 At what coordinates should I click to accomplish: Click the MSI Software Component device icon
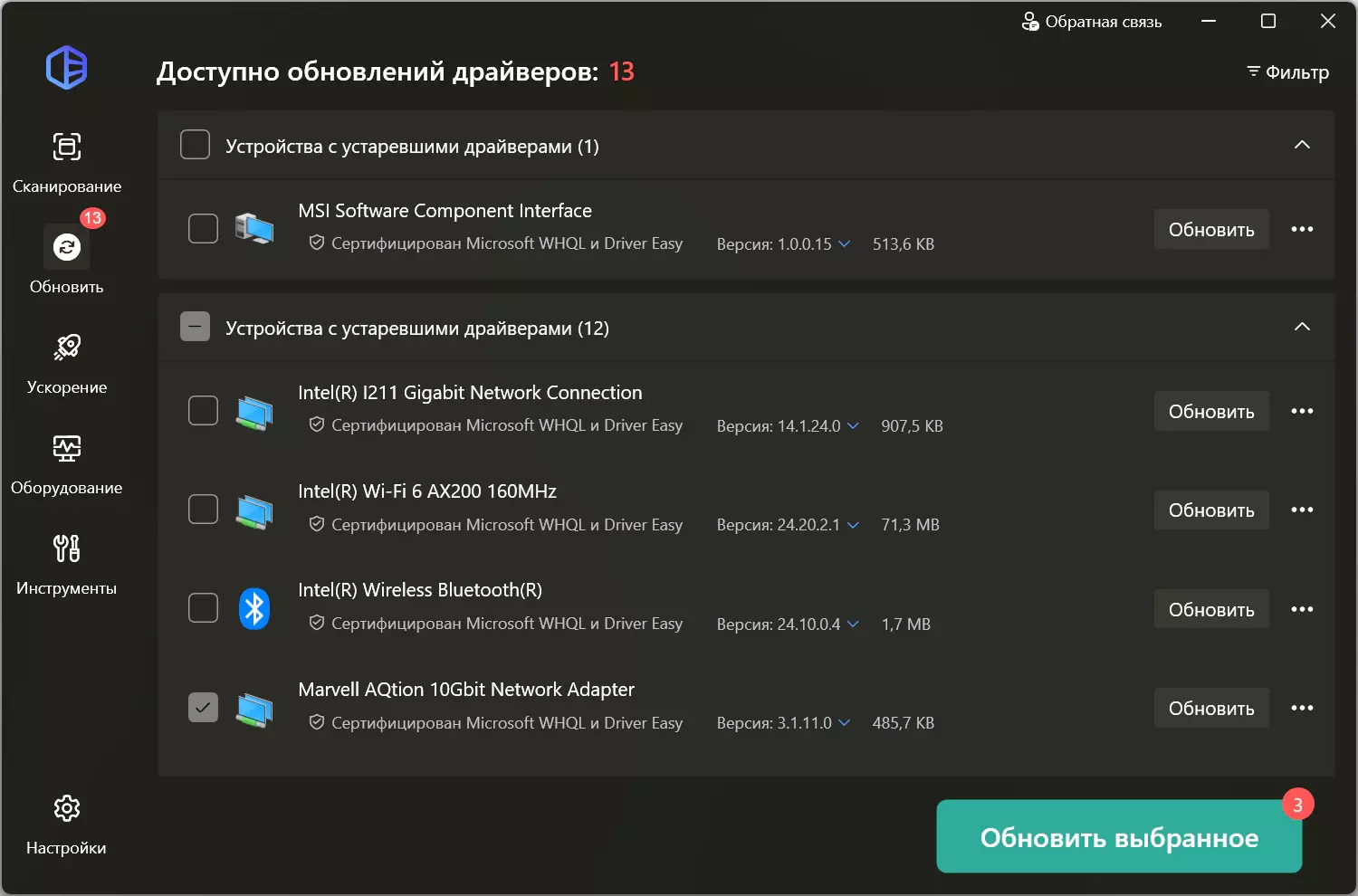(254, 228)
